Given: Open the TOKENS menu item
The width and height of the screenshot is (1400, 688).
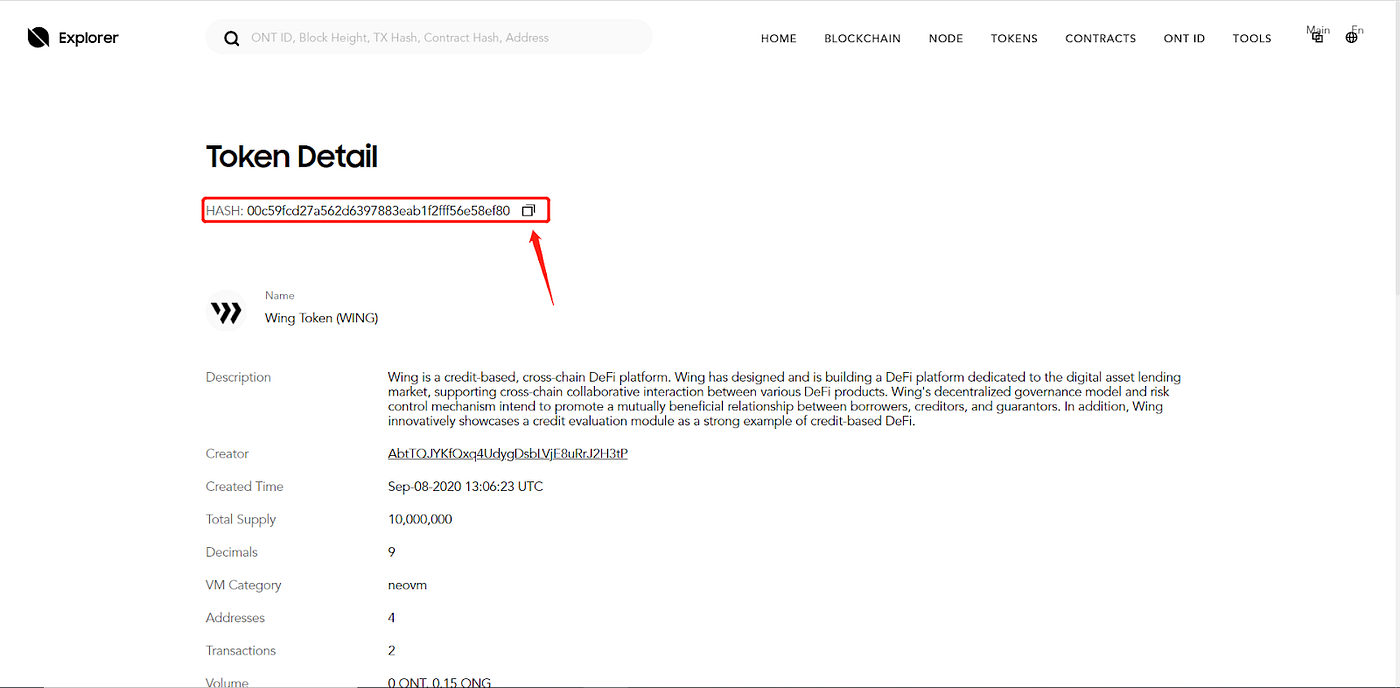Looking at the screenshot, I should click(x=1014, y=38).
